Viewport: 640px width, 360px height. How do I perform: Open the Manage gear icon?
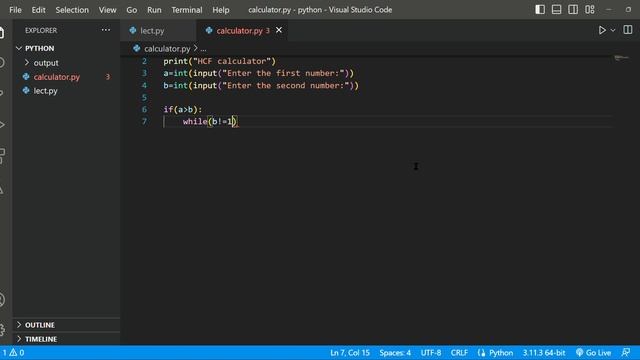[2, 330]
